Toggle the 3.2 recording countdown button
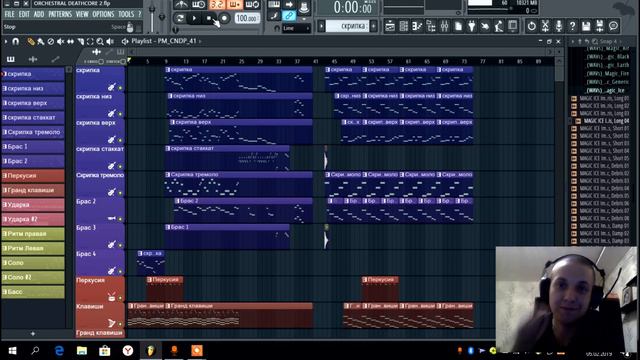 [216, 5]
